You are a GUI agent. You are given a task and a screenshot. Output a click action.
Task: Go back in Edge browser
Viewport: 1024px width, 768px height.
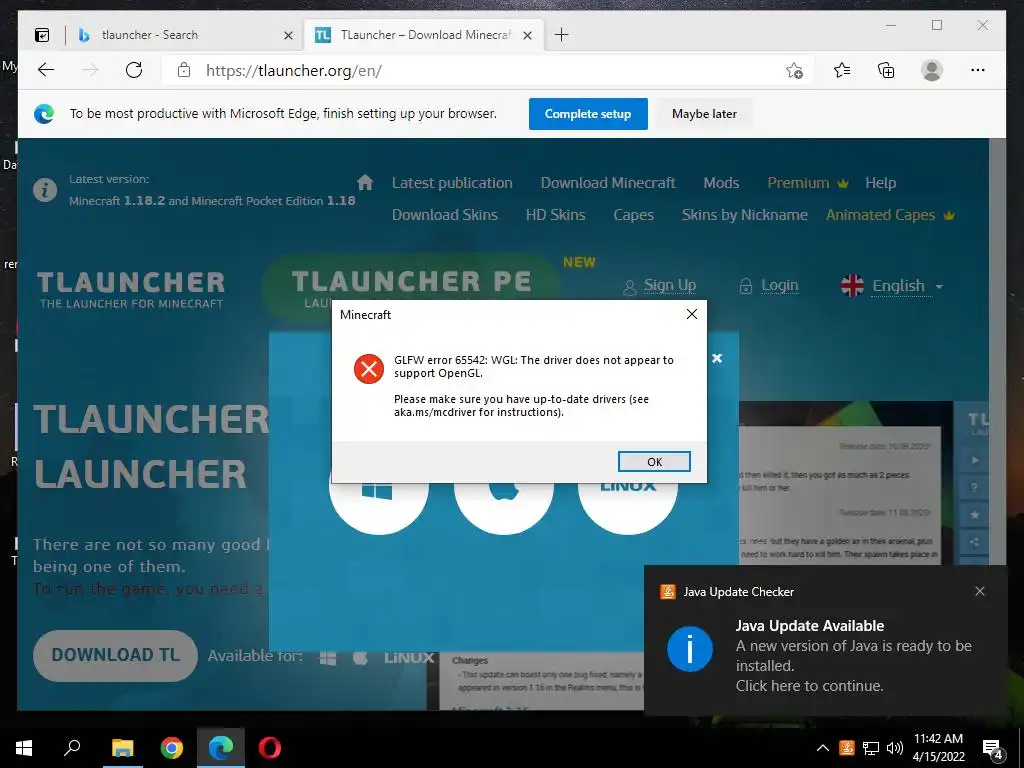point(46,70)
